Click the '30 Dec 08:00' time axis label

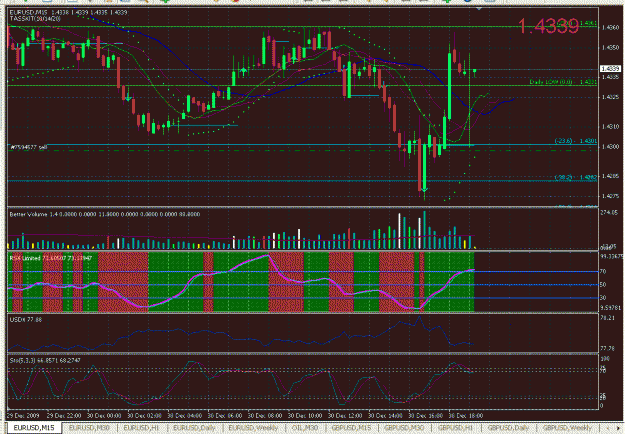pyautogui.click(x=265, y=415)
